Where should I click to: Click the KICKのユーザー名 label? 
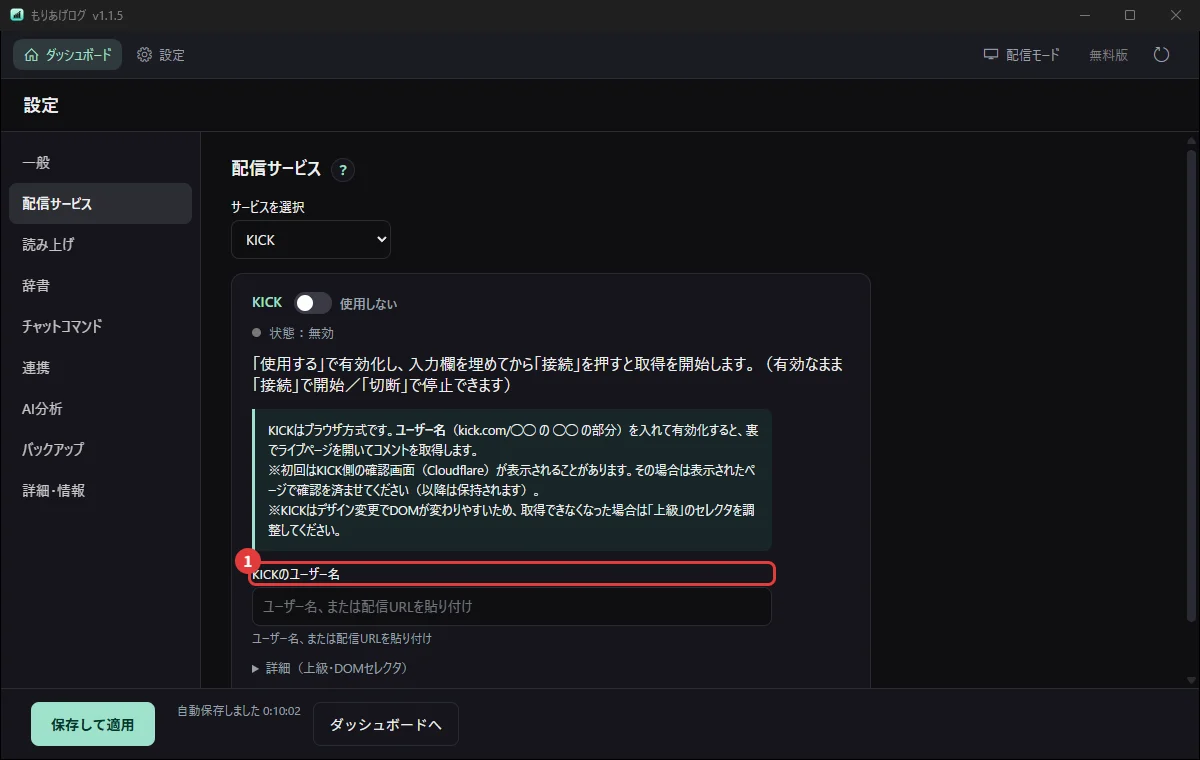pyautogui.click(x=297, y=573)
